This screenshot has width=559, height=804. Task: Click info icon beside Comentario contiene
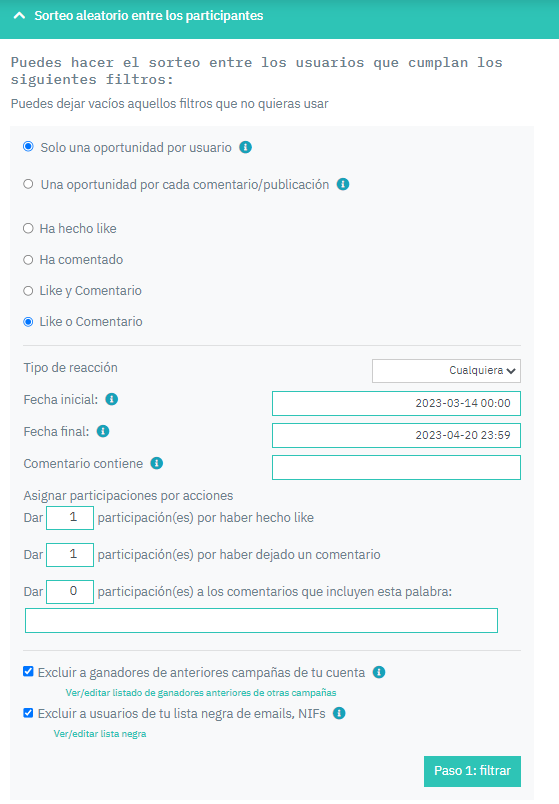(157, 464)
